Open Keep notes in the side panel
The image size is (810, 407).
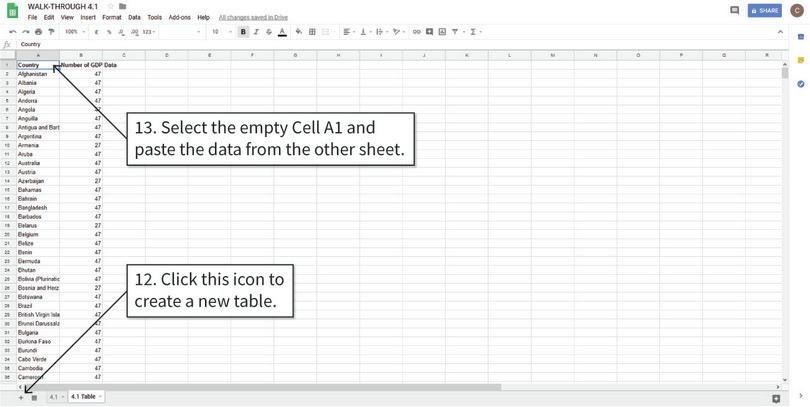tap(801, 60)
